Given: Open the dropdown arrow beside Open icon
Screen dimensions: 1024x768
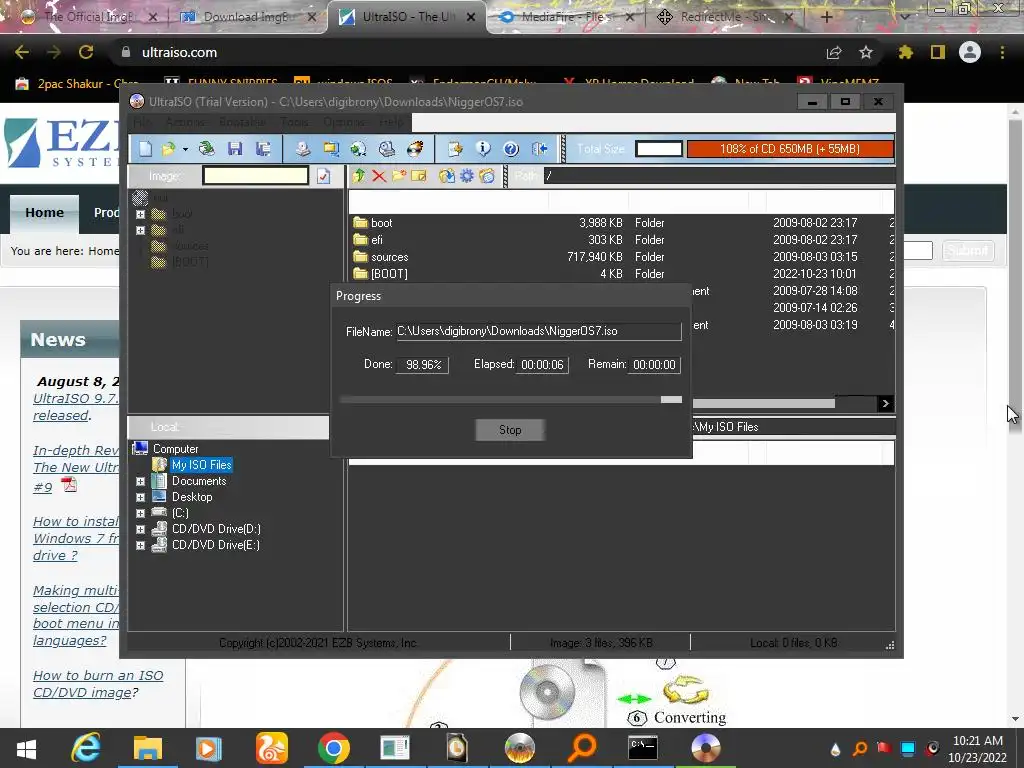Looking at the screenshot, I should [185, 150].
